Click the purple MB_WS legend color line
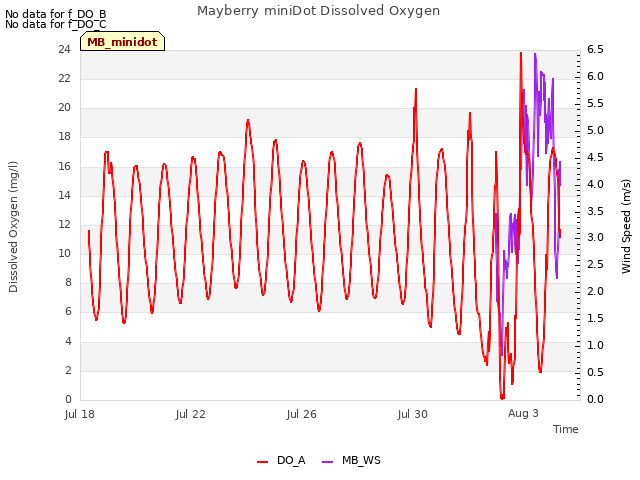Image resolution: width=640 pixels, height=480 pixels. click(x=327, y=462)
